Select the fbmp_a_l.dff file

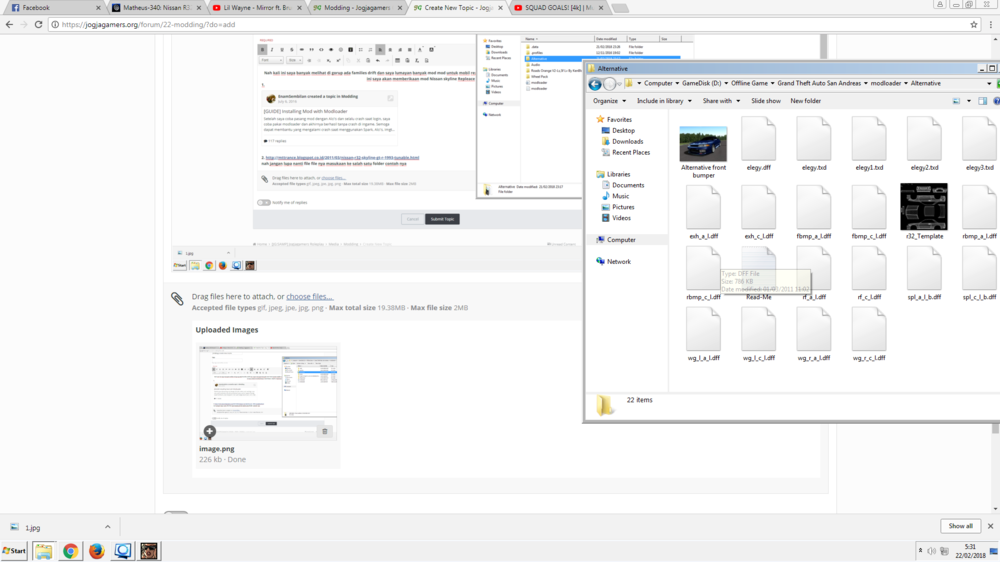pos(814,213)
